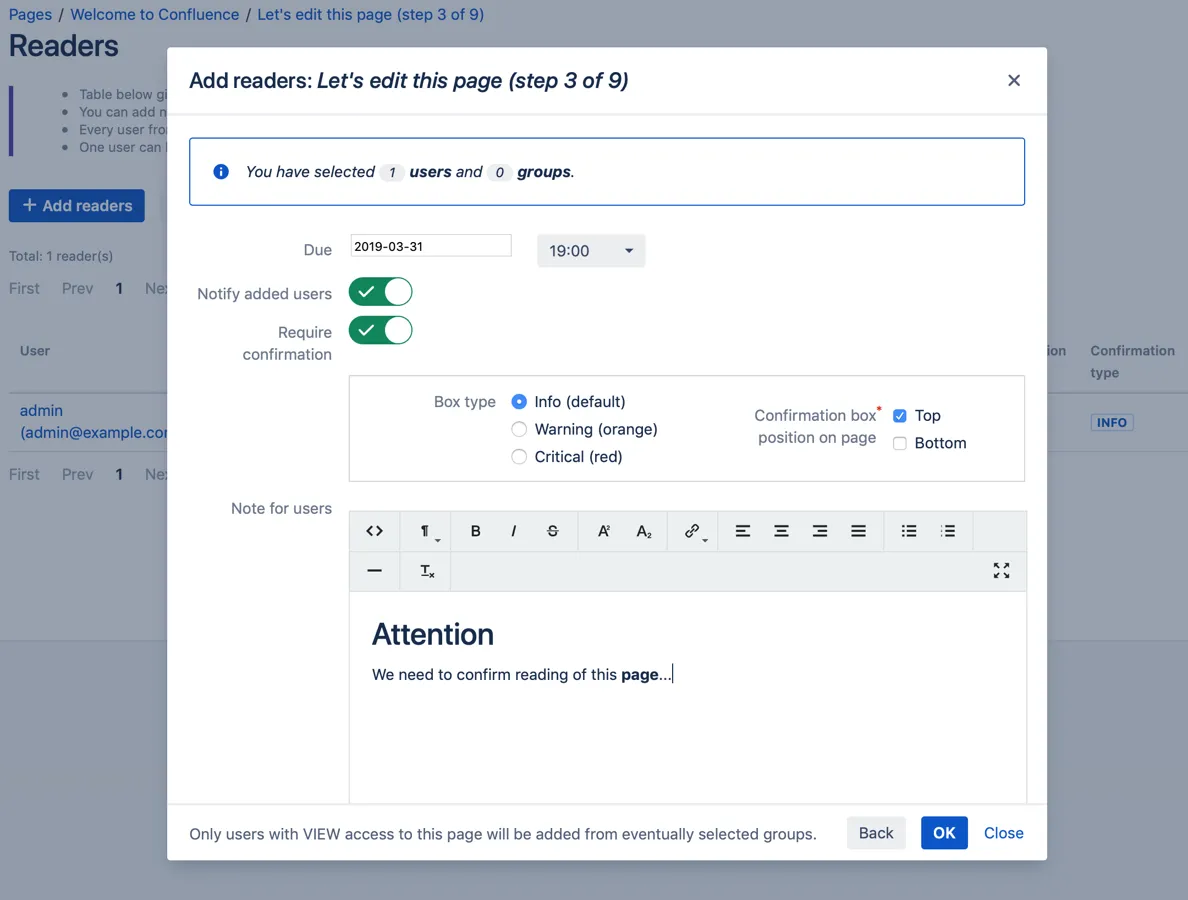Click the due date field 2019-03-31

tap(431, 246)
